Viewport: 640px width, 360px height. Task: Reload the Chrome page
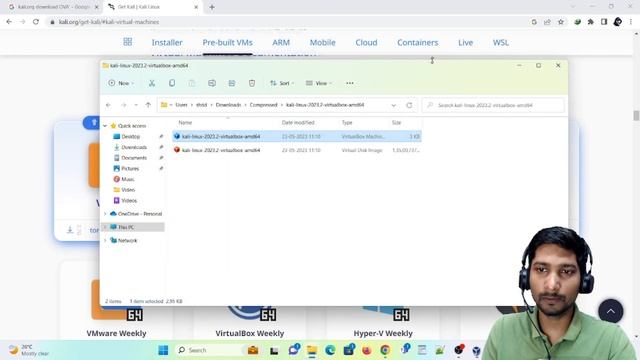(x=36, y=22)
